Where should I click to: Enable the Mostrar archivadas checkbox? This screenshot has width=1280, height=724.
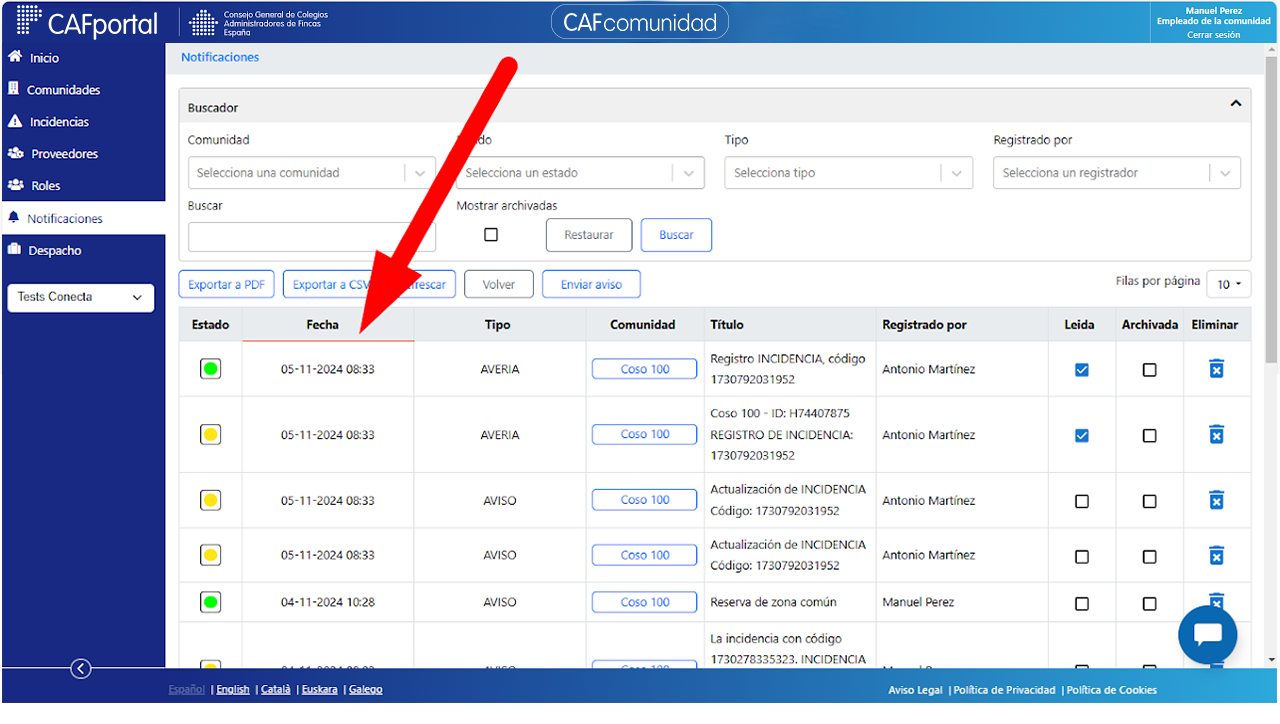(x=491, y=235)
